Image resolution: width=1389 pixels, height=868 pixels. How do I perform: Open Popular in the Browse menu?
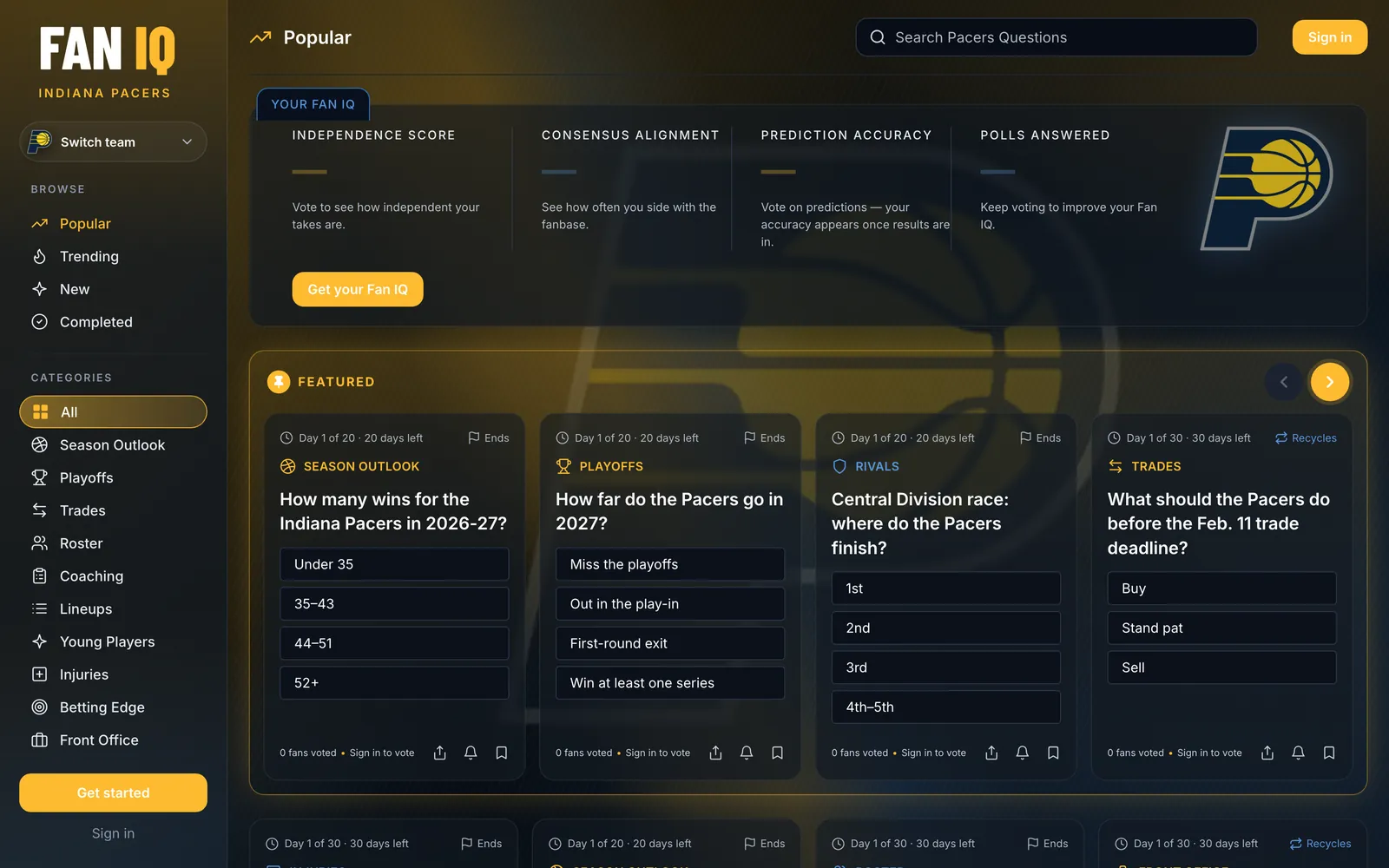coord(113,224)
